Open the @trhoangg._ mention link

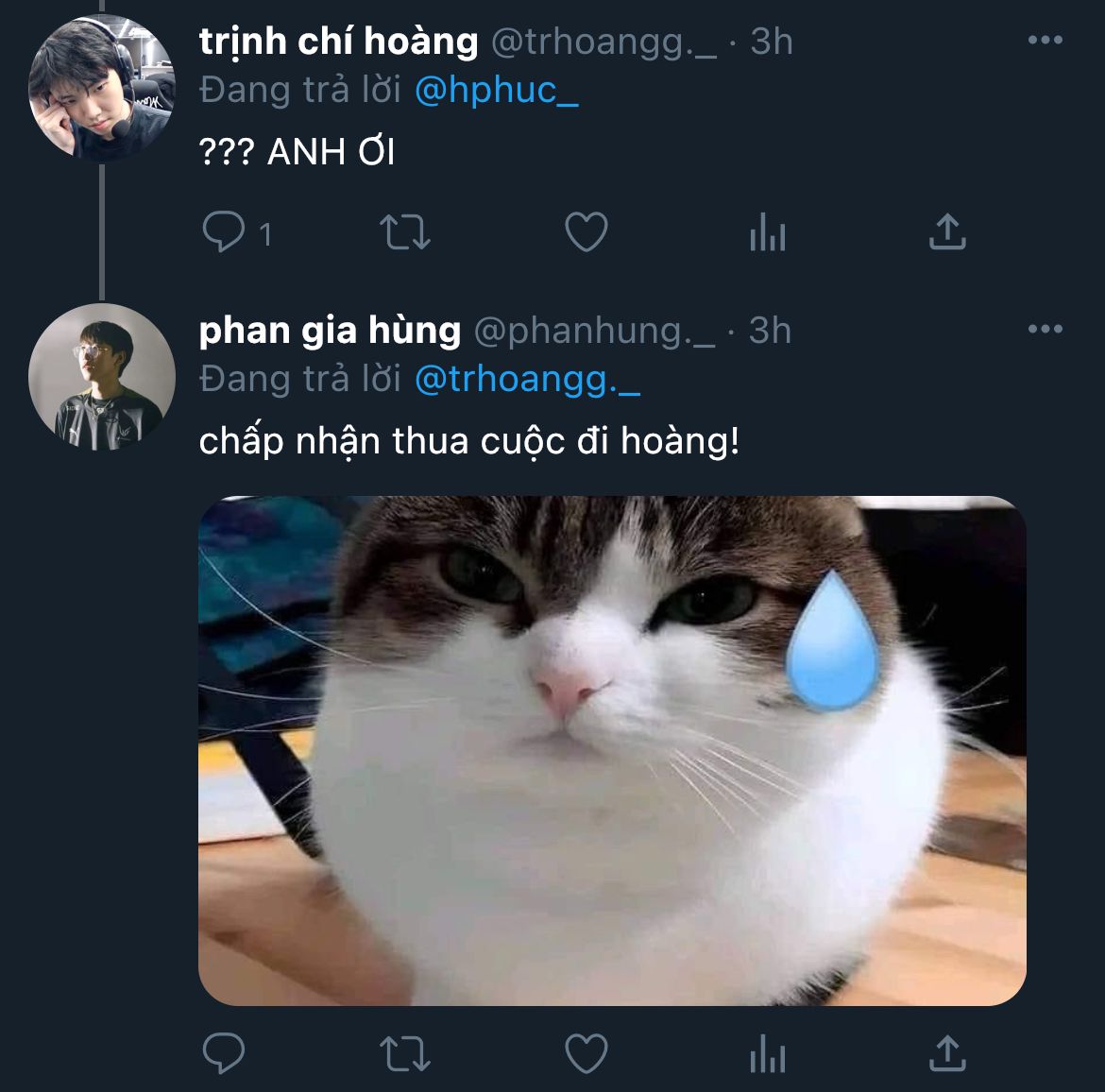528,380
